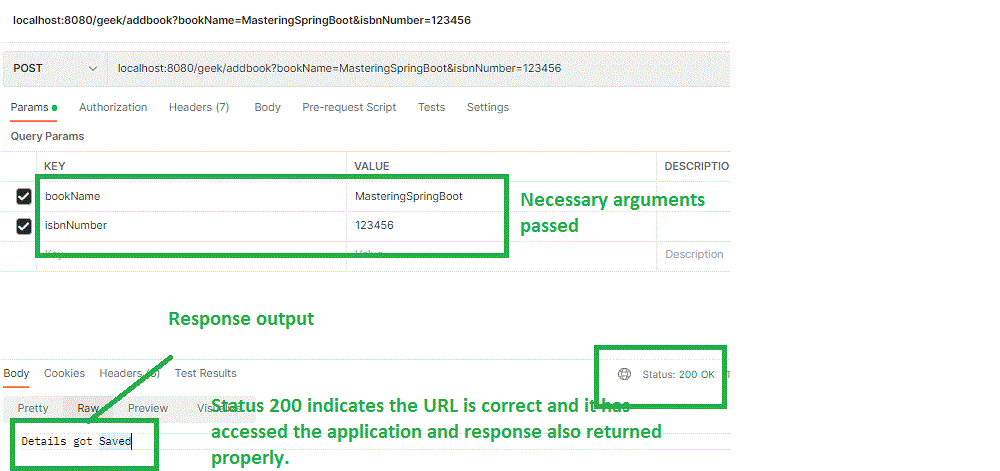Switch to the Tests tab
The image size is (1000, 471).
click(431, 107)
